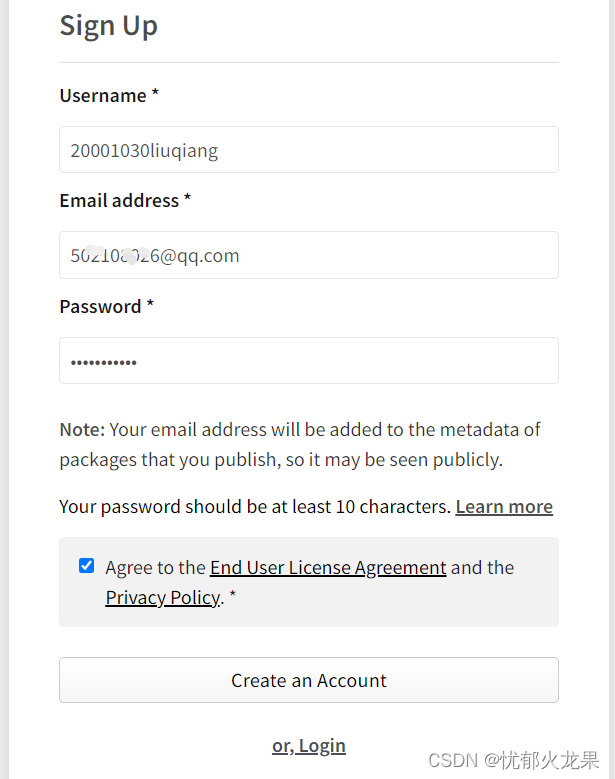Focus the Username input field
The height and width of the screenshot is (779, 615).
pos(308,150)
